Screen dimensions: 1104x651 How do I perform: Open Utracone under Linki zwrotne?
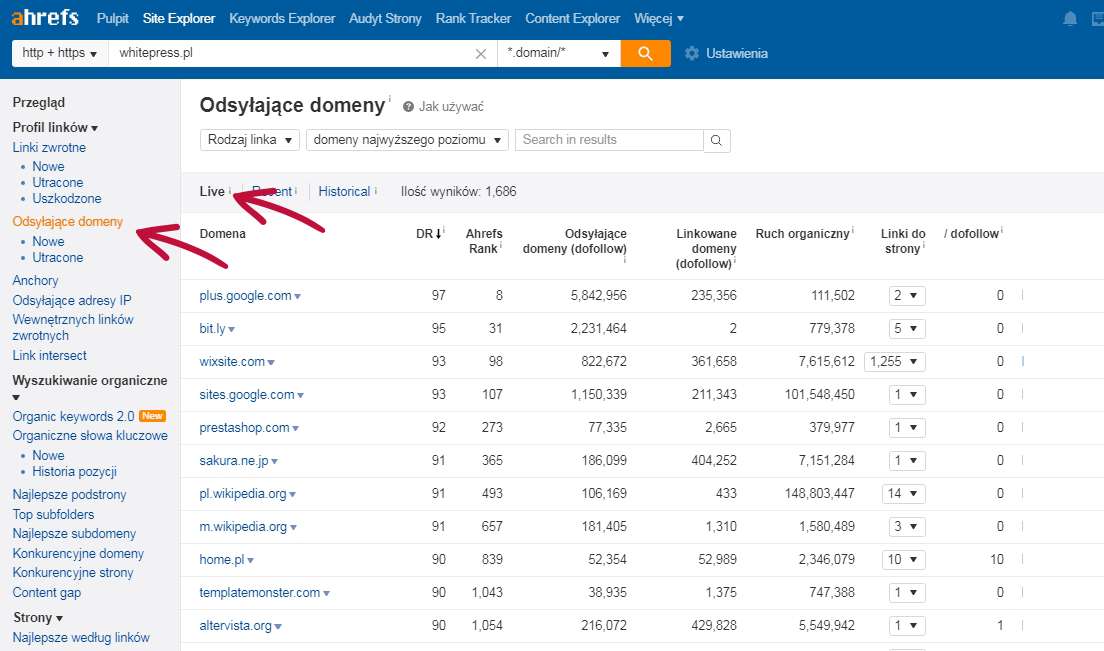(x=58, y=182)
